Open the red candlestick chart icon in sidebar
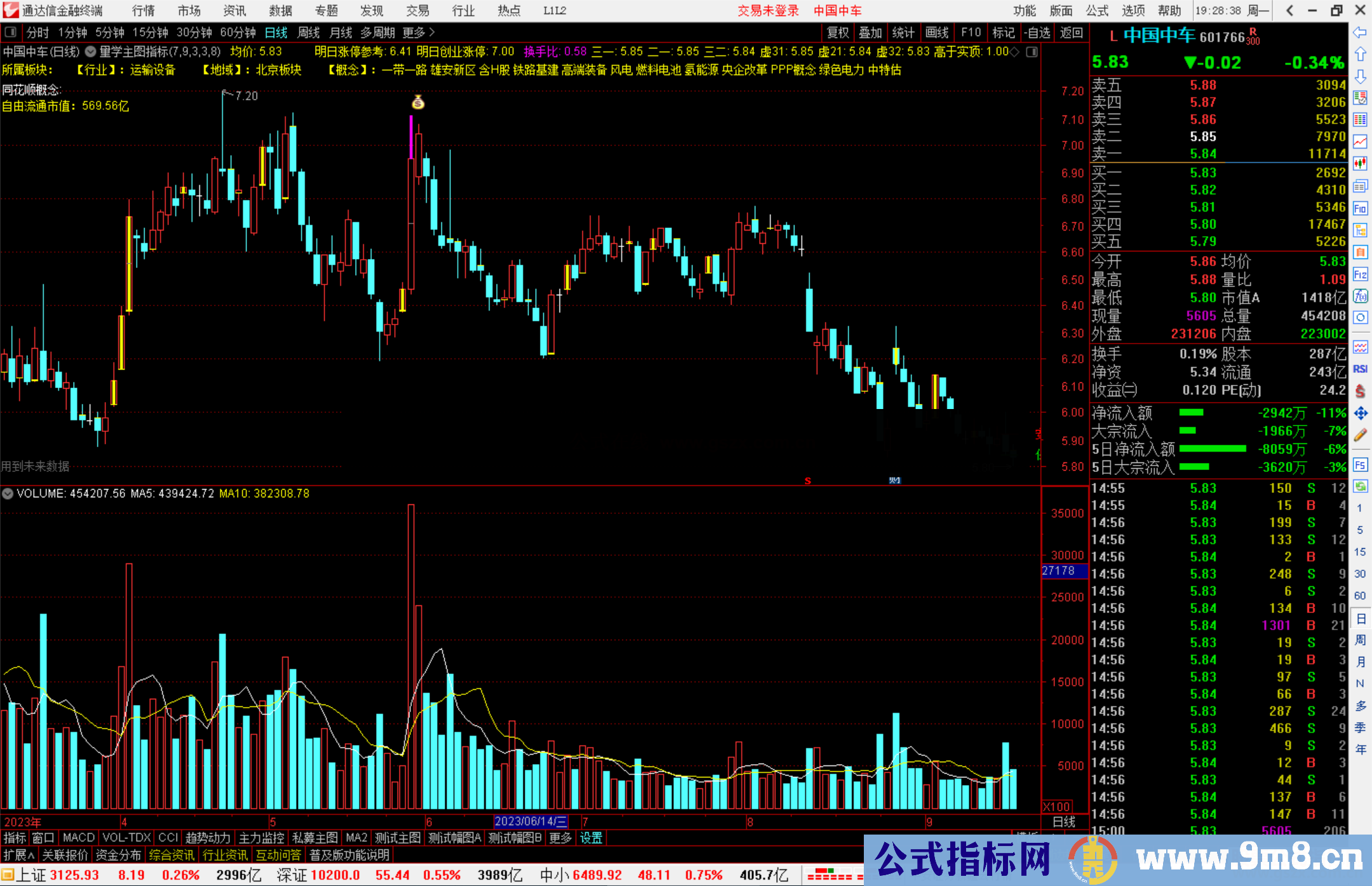The width and height of the screenshot is (1372, 886). (1360, 164)
